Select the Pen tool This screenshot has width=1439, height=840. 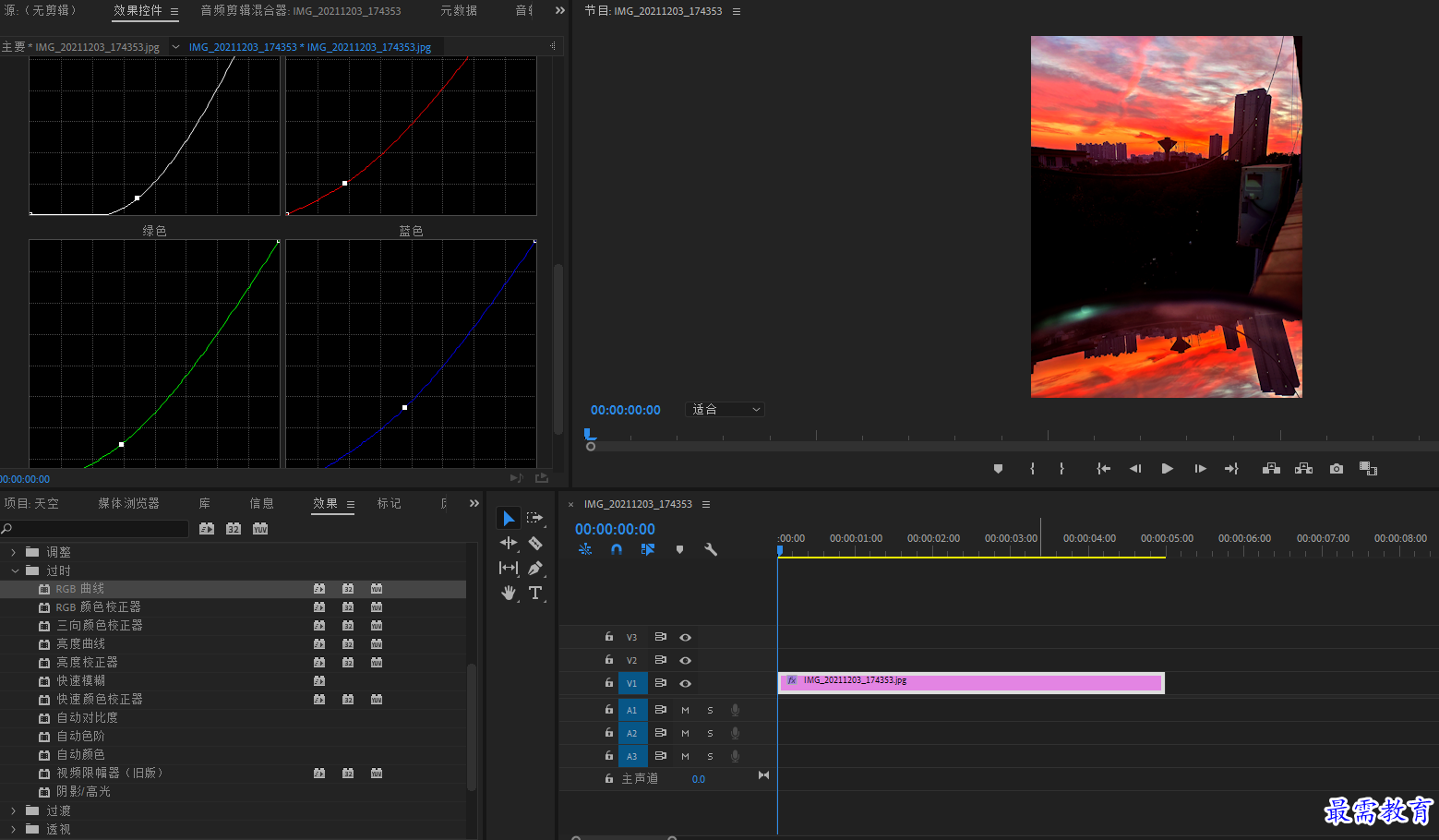point(534,568)
